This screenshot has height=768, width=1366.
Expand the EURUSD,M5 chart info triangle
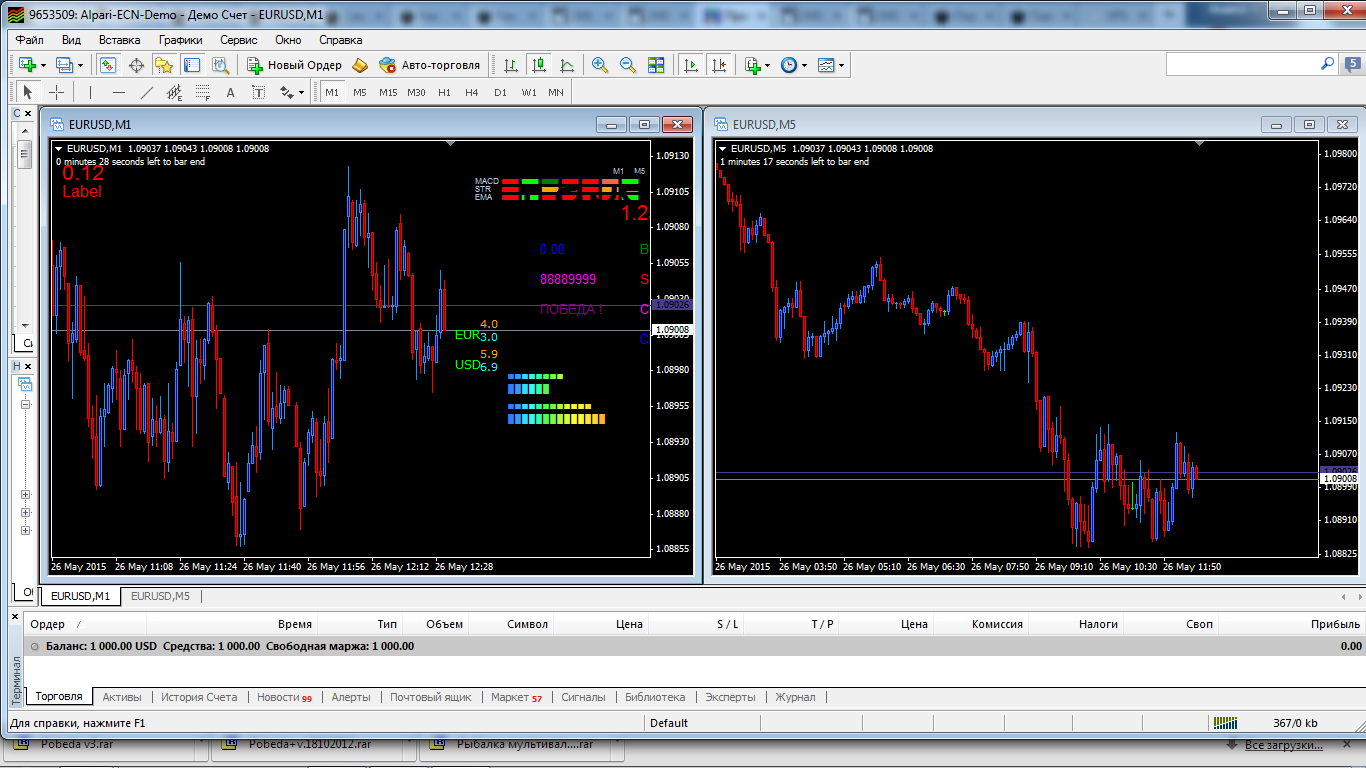click(722, 149)
